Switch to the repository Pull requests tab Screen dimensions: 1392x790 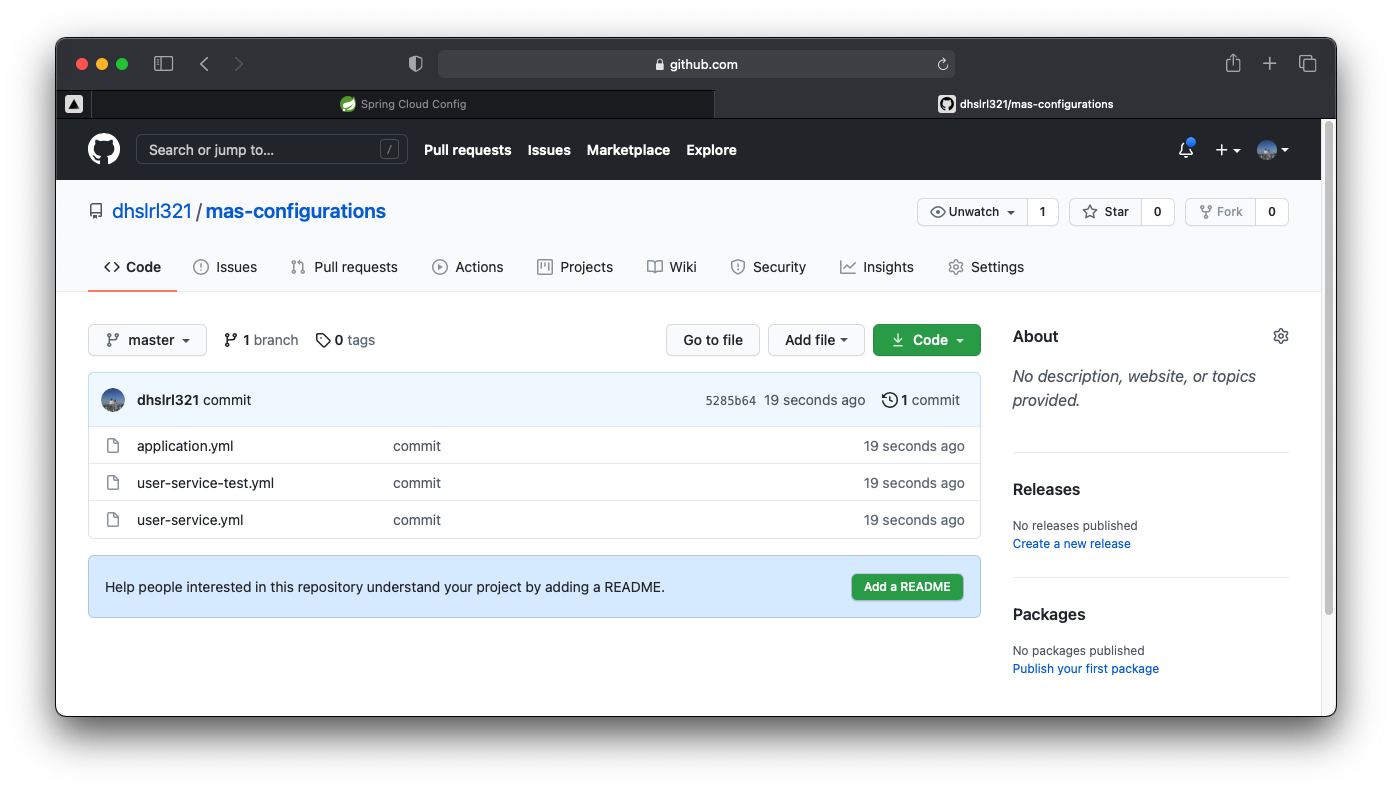click(x=344, y=267)
